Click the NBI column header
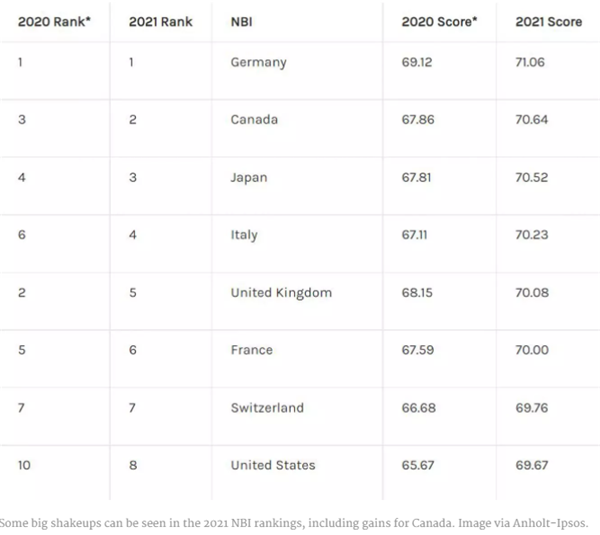 click(241, 22)
